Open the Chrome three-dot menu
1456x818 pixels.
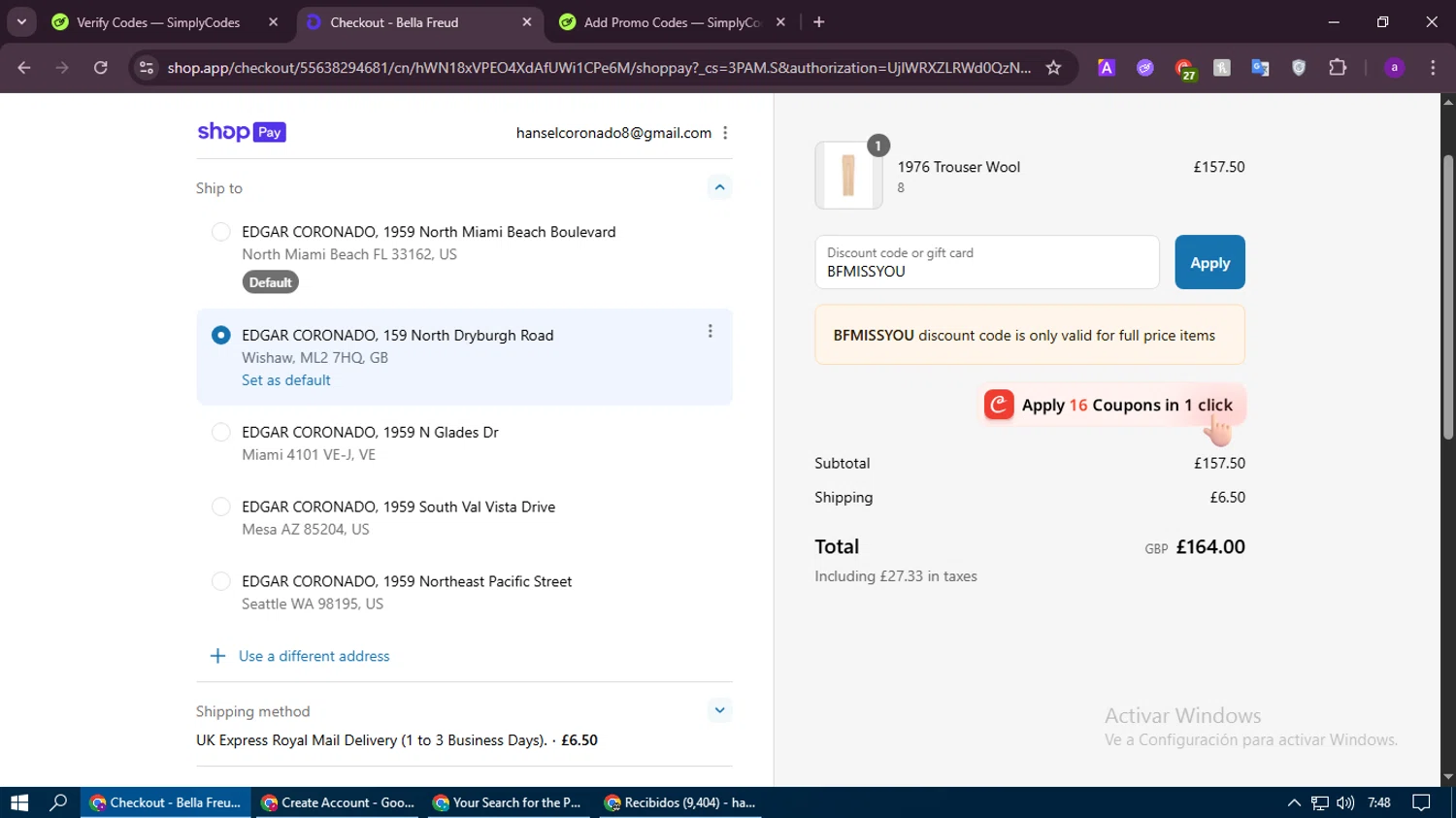point(1433,68)
